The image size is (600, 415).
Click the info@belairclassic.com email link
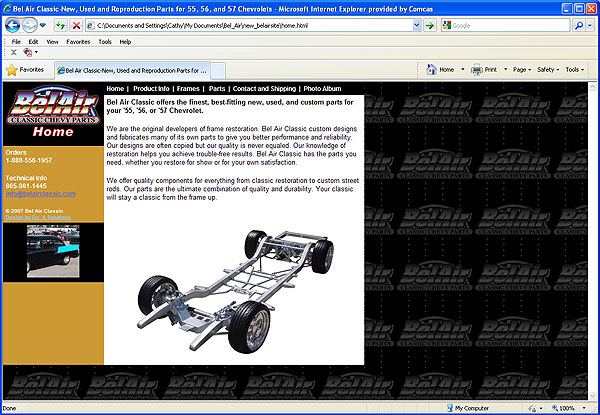41,194
